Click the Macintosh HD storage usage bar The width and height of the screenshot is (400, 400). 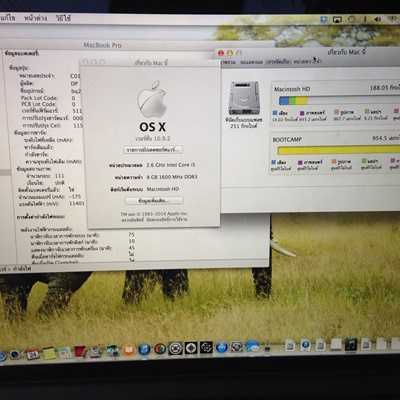339,100
